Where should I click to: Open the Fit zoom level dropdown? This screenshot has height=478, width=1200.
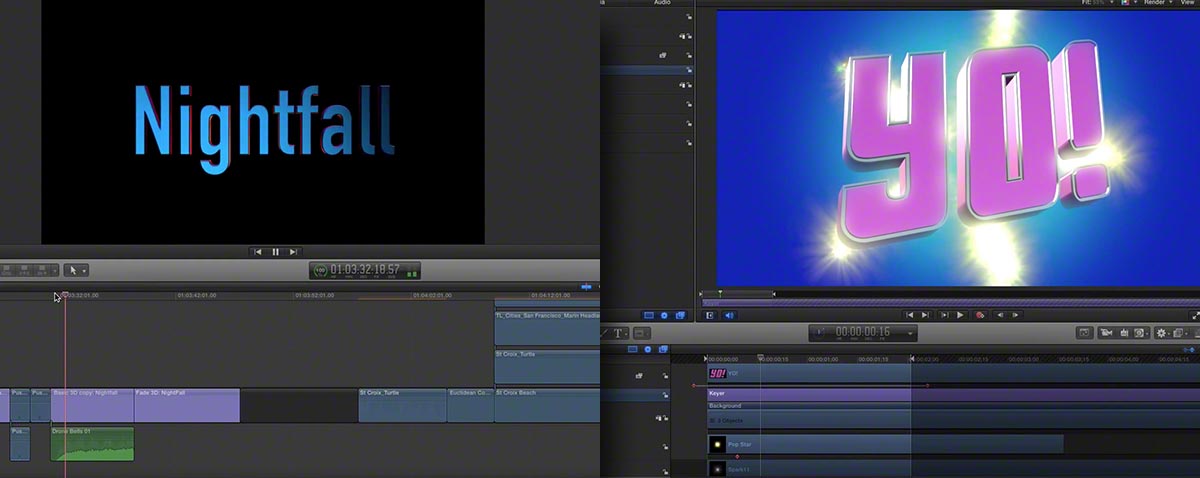tap(1099, 3)
